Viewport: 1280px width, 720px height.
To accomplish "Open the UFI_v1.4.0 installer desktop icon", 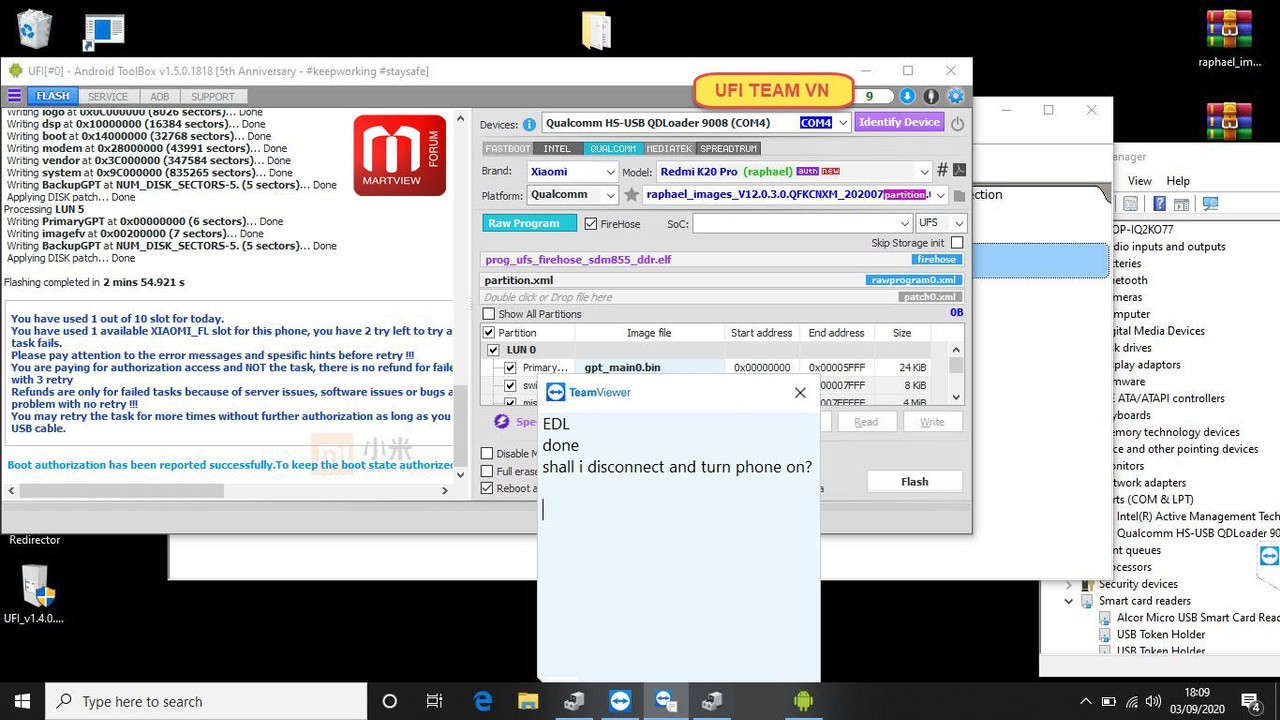I will pos(35,594).
